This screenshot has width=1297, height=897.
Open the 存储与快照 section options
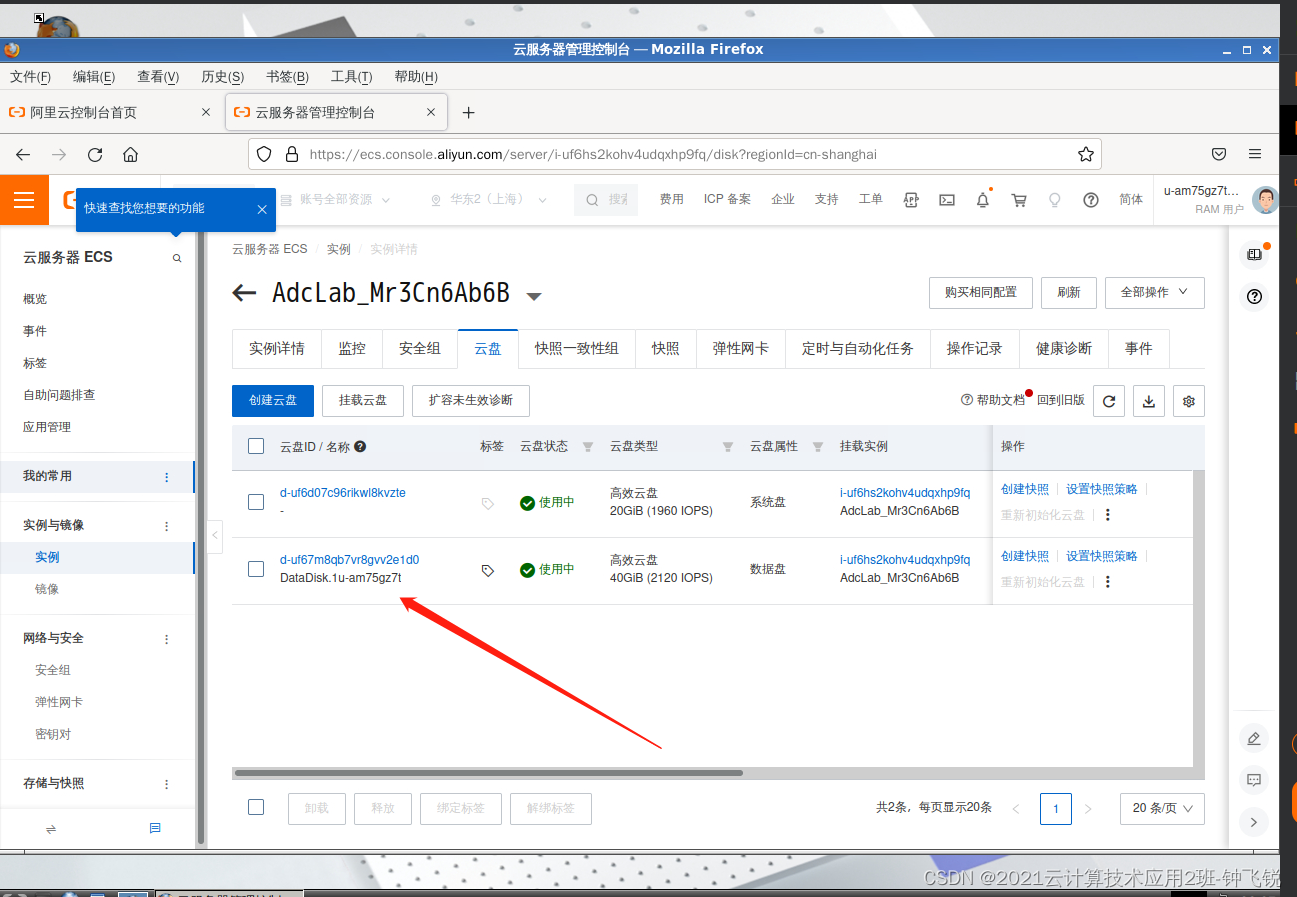(x=167, y=785)
